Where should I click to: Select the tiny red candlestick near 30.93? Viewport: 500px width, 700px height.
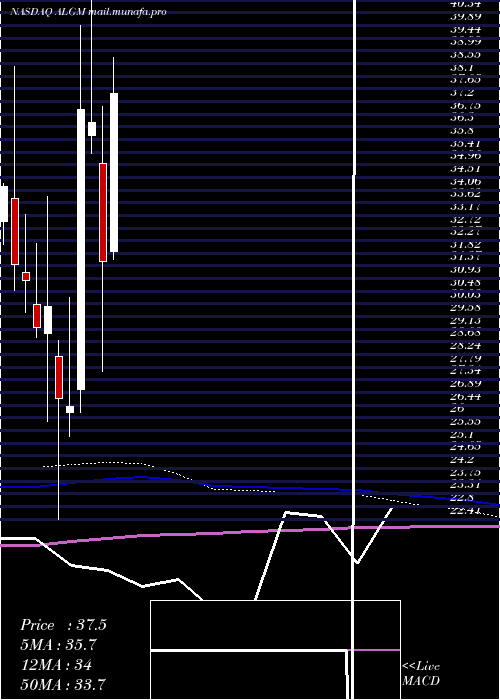[26, 276]
